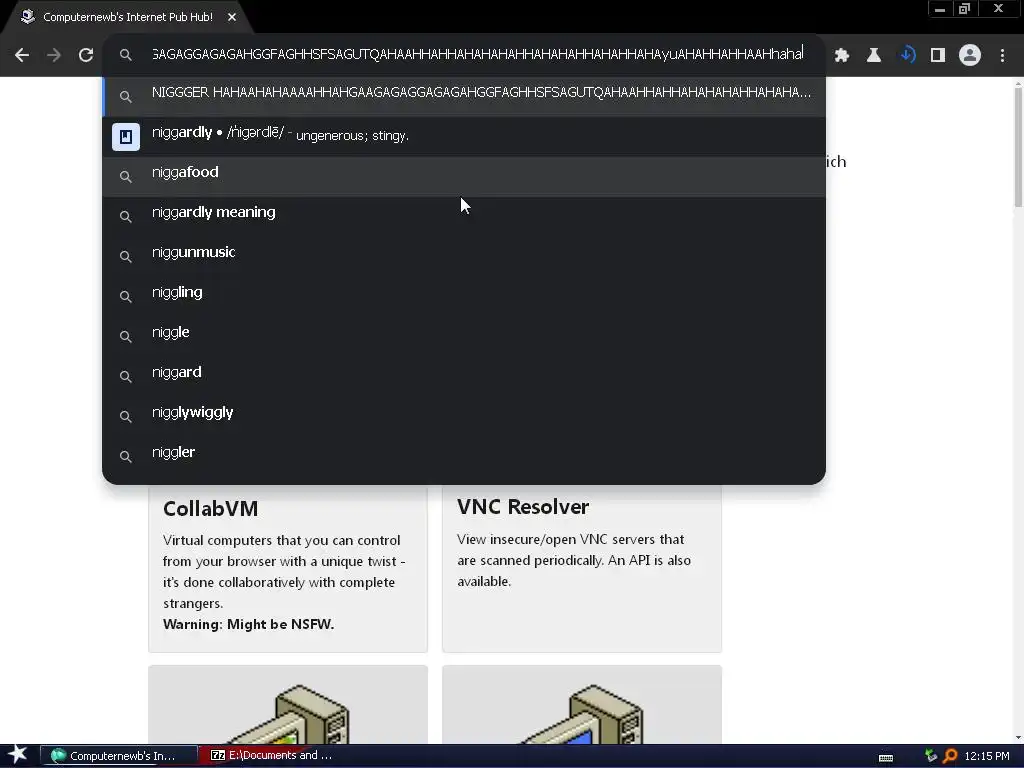Click the tab's favicon icon

click(27, 16)
